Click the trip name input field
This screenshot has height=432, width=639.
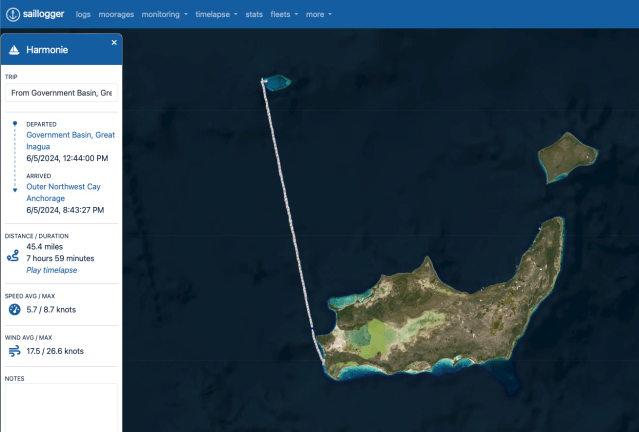tap(61, 93)
